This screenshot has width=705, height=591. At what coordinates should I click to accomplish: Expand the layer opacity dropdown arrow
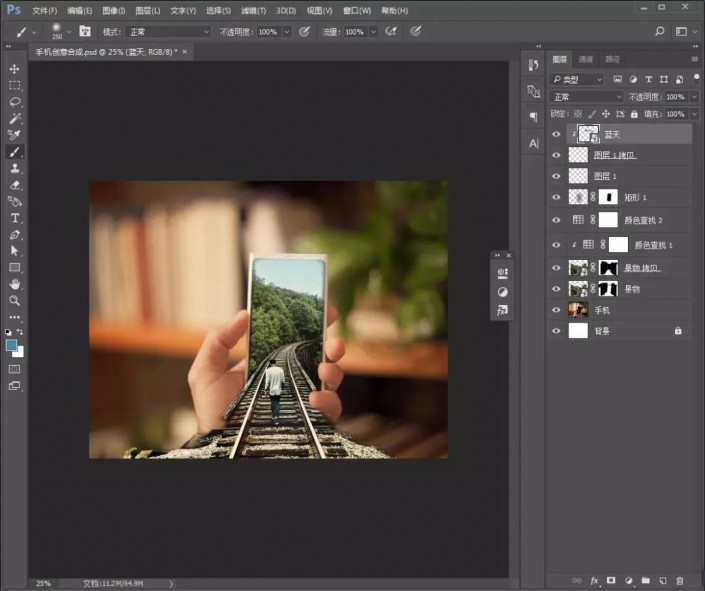(694, 97)
